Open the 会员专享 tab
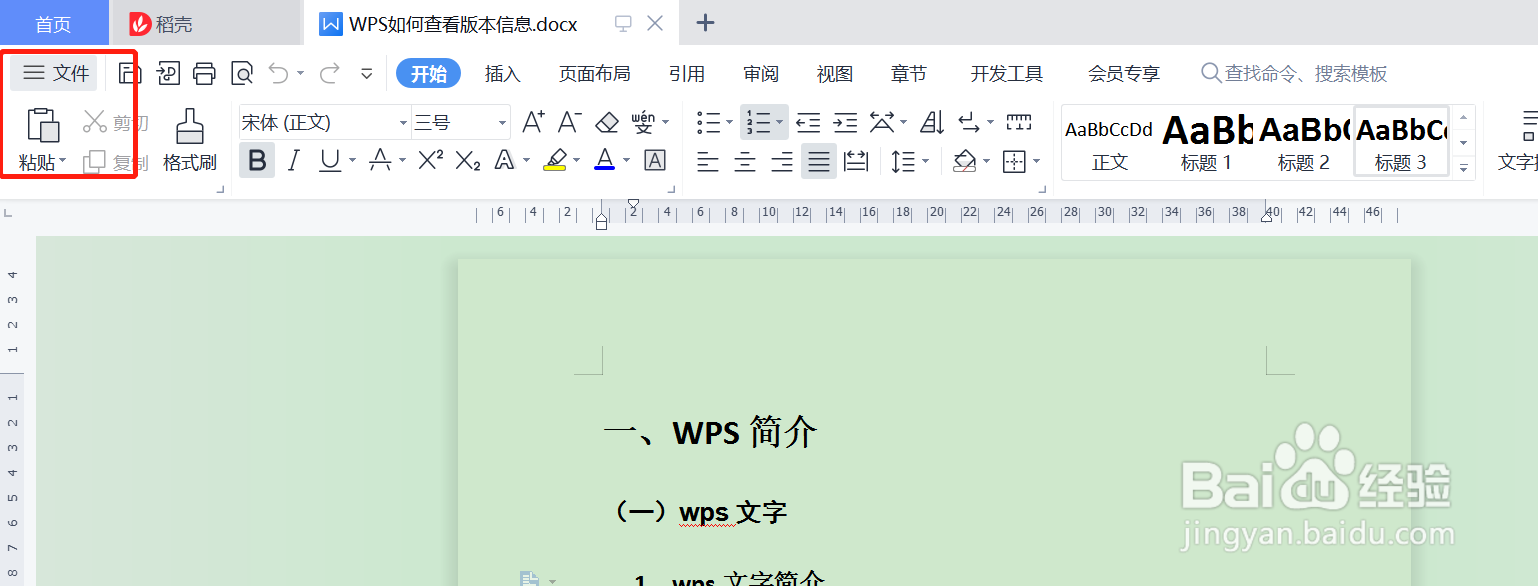The width and height of the screenshot is (1538, 586). click(x=1124, y=73)
